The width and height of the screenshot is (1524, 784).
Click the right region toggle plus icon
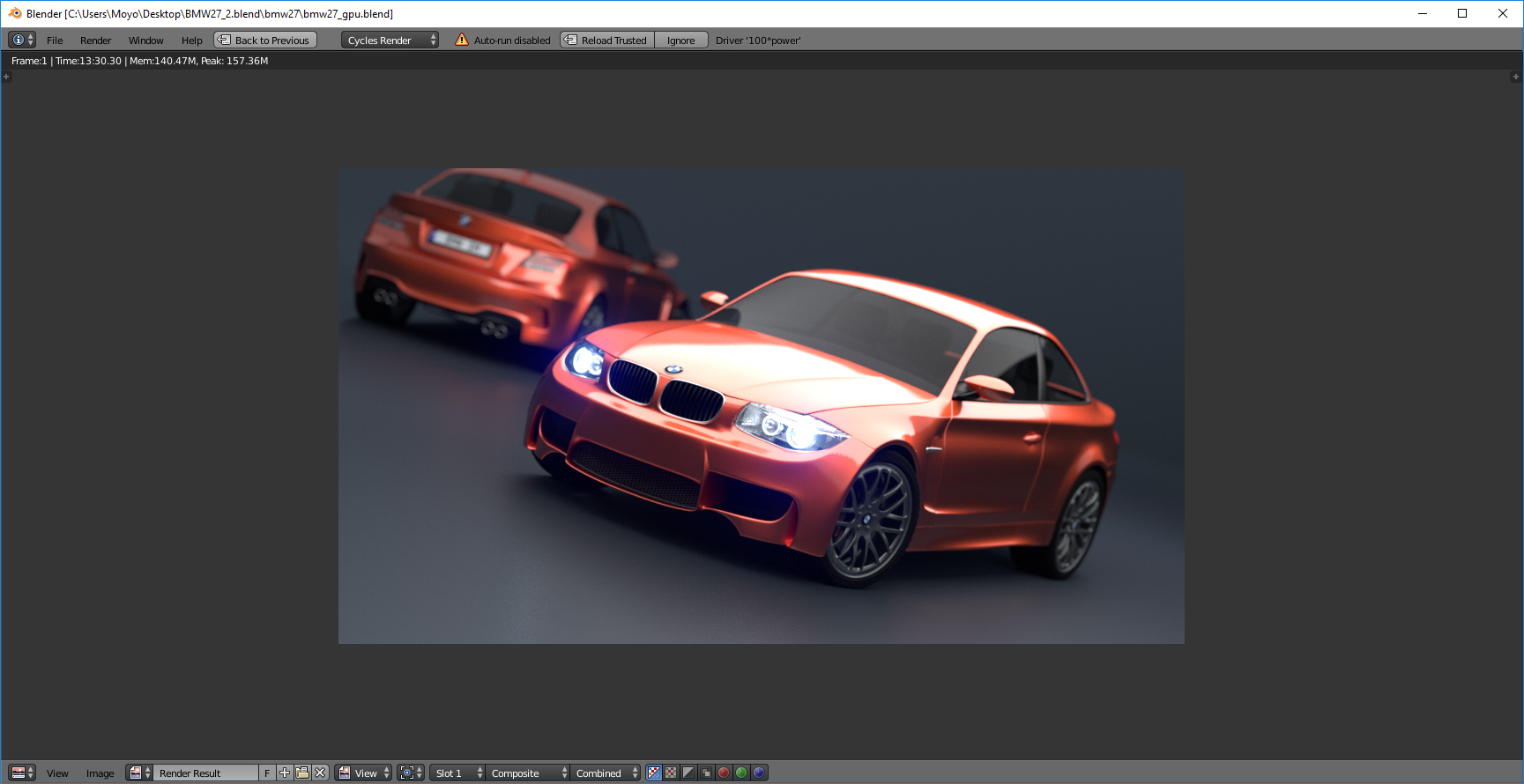pyautogui.click(x=1516, y=77)
